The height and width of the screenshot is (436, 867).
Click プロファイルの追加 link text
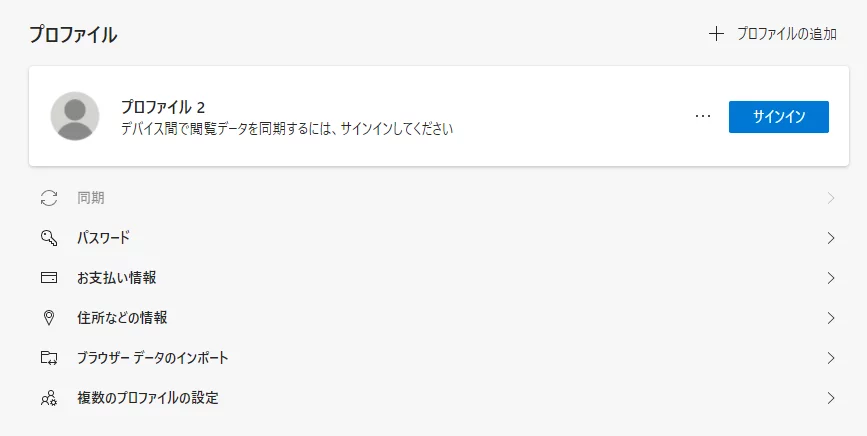pos(786,34)
